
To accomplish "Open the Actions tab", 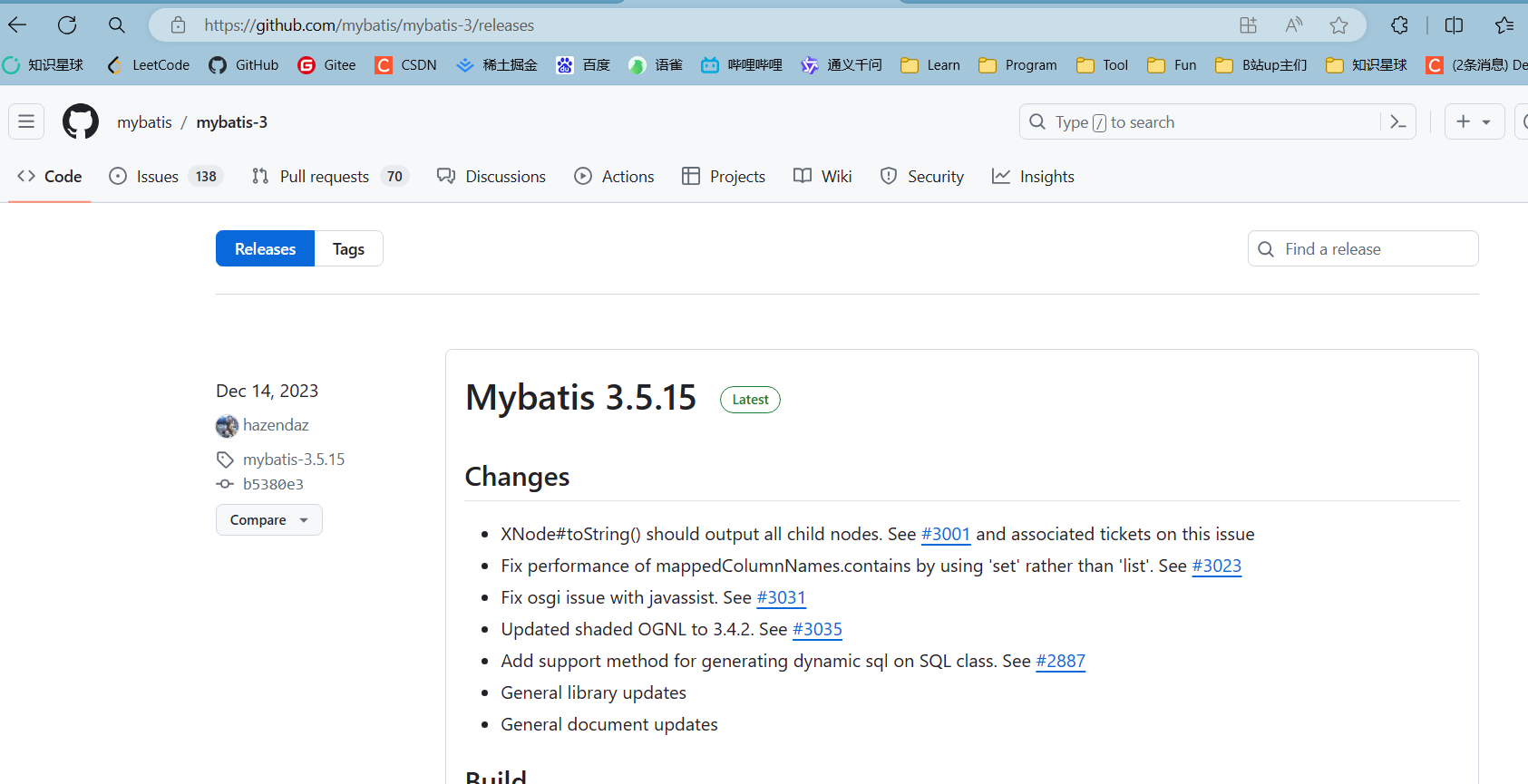I will [614, 177].
